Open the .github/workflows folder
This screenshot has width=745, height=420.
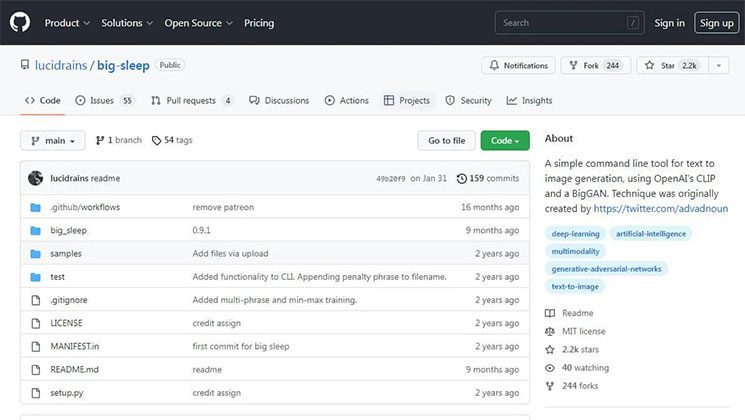(x=85, y=207)
